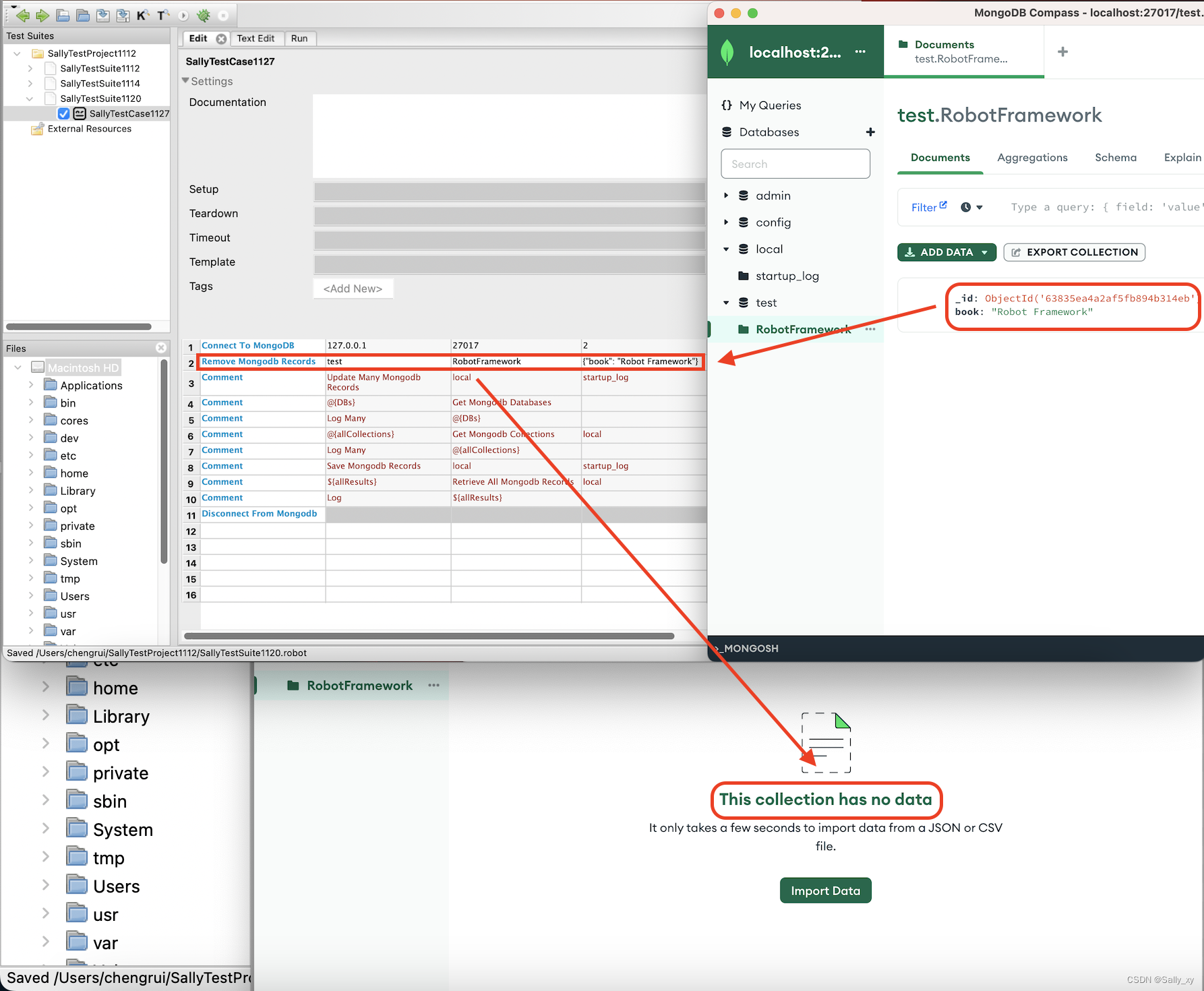1204x991 pixels.
Task: Collapse the Settings disclosure triangle
Action: pyautogui.click(x=185, y=80)
